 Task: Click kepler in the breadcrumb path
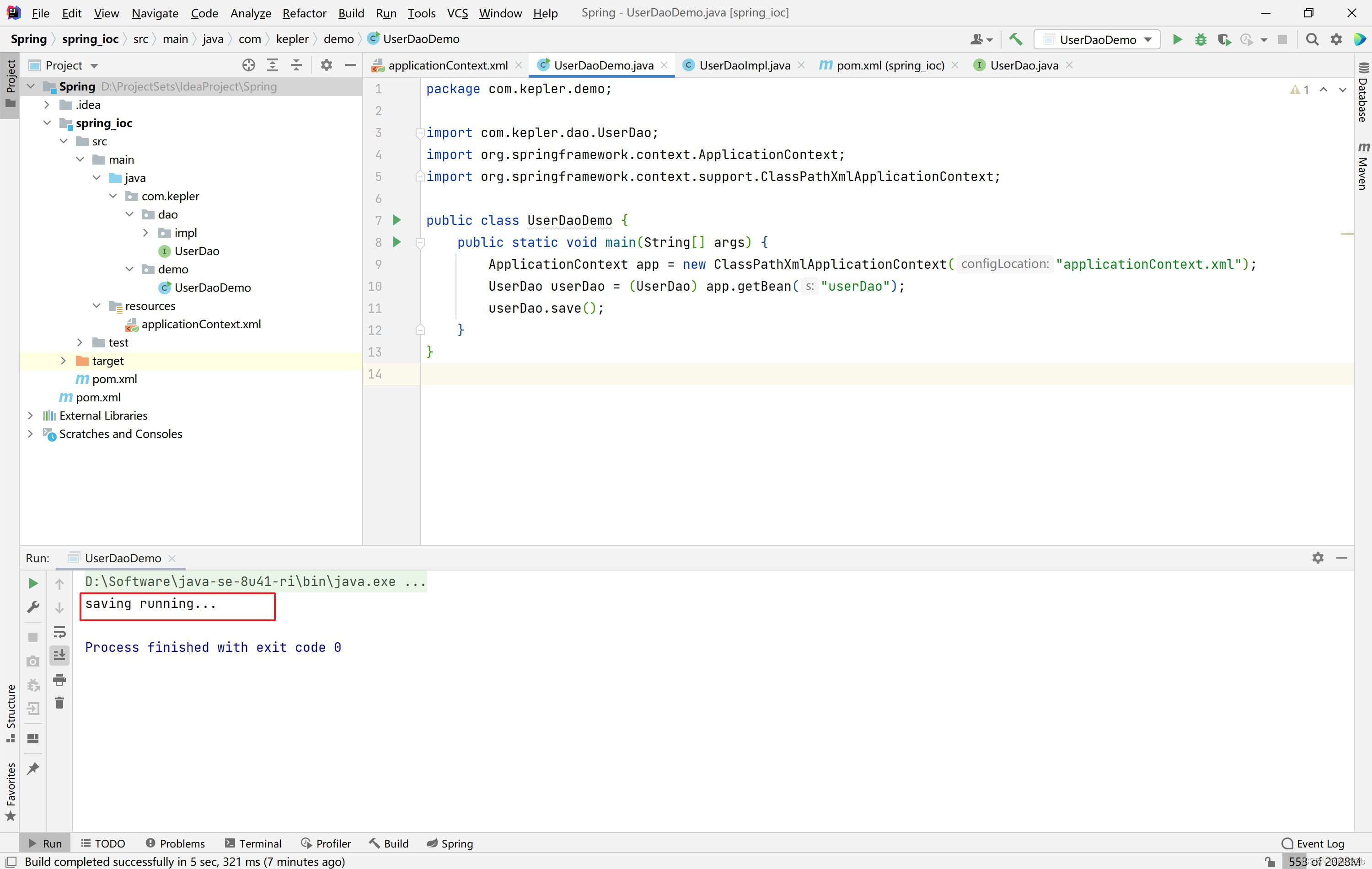tap(292, 39)
